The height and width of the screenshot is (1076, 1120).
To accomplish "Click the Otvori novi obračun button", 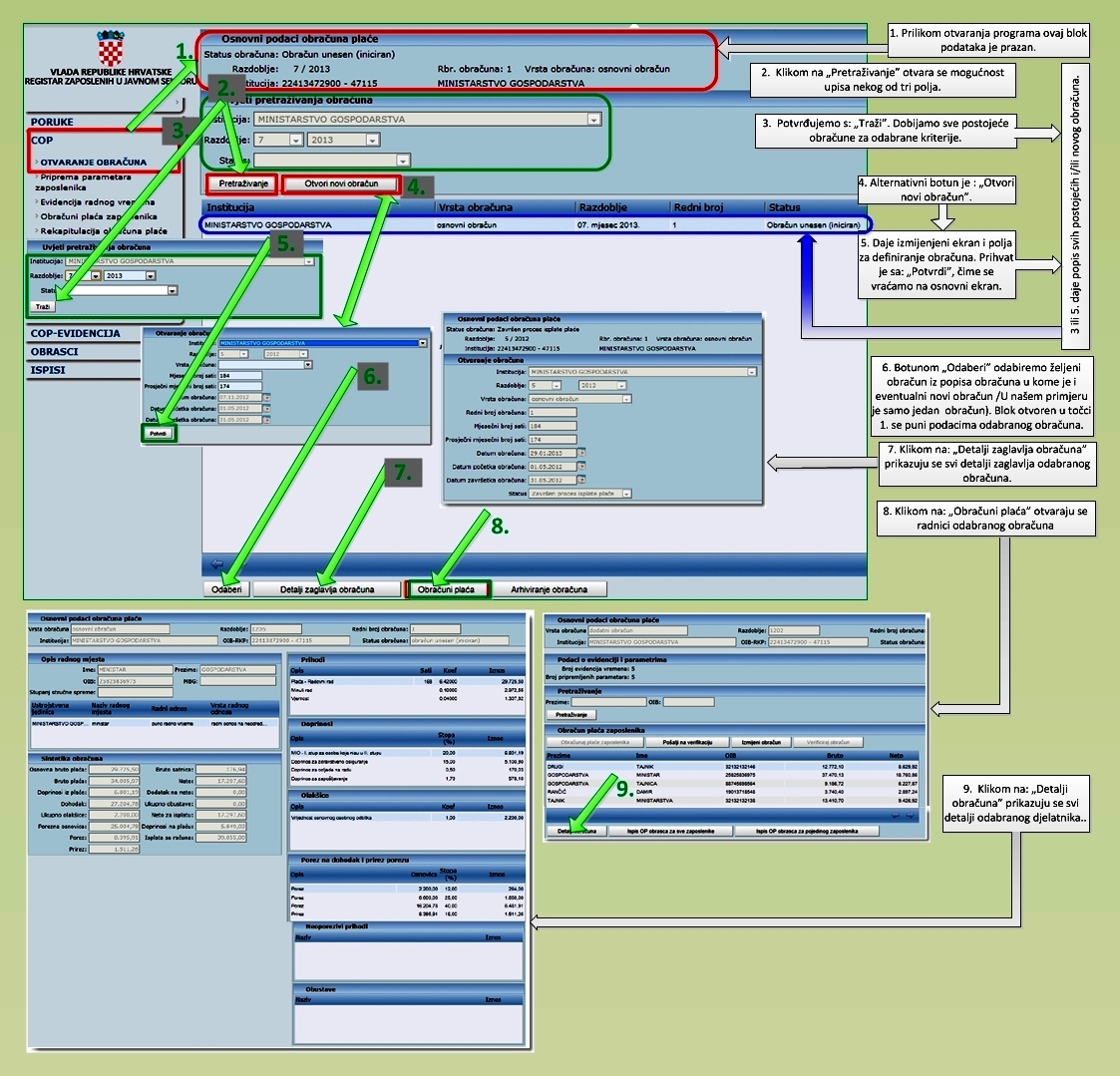I will point(341,183).
